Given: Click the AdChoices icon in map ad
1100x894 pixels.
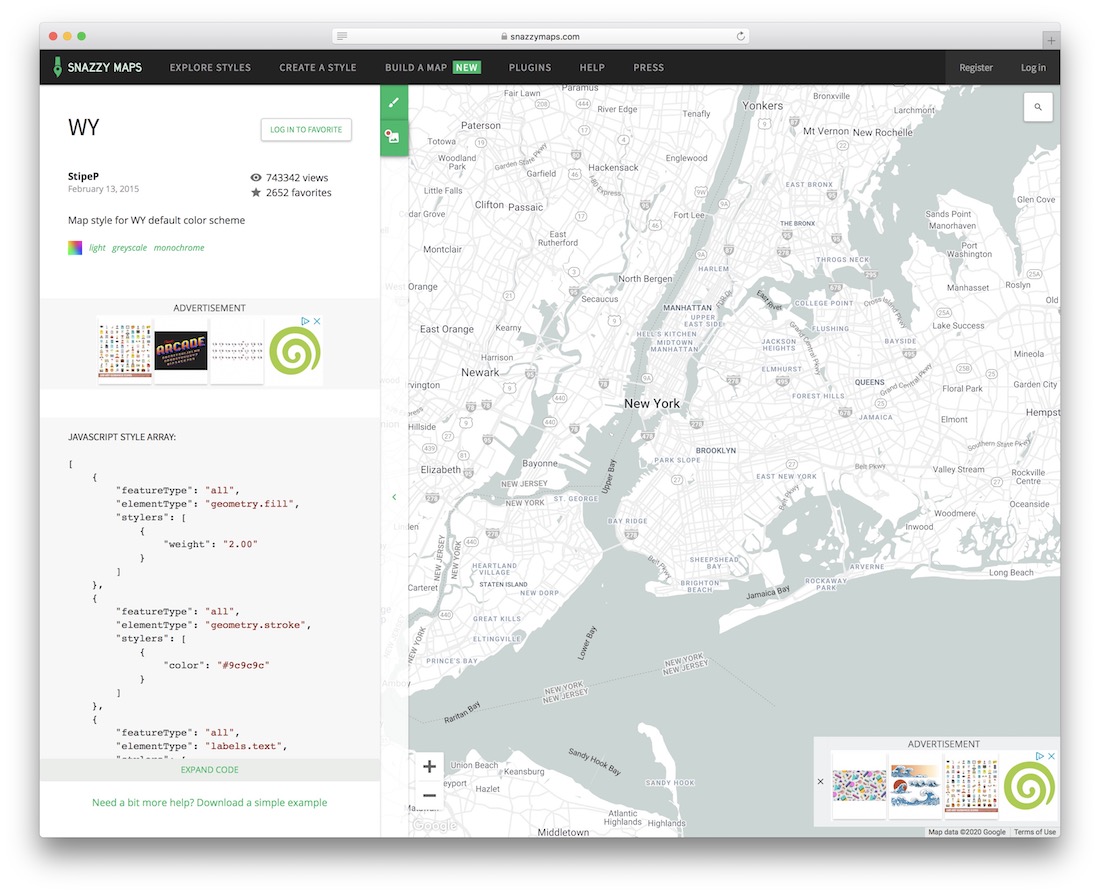Looking at the screenshot, I should [x=1040, y=756].
